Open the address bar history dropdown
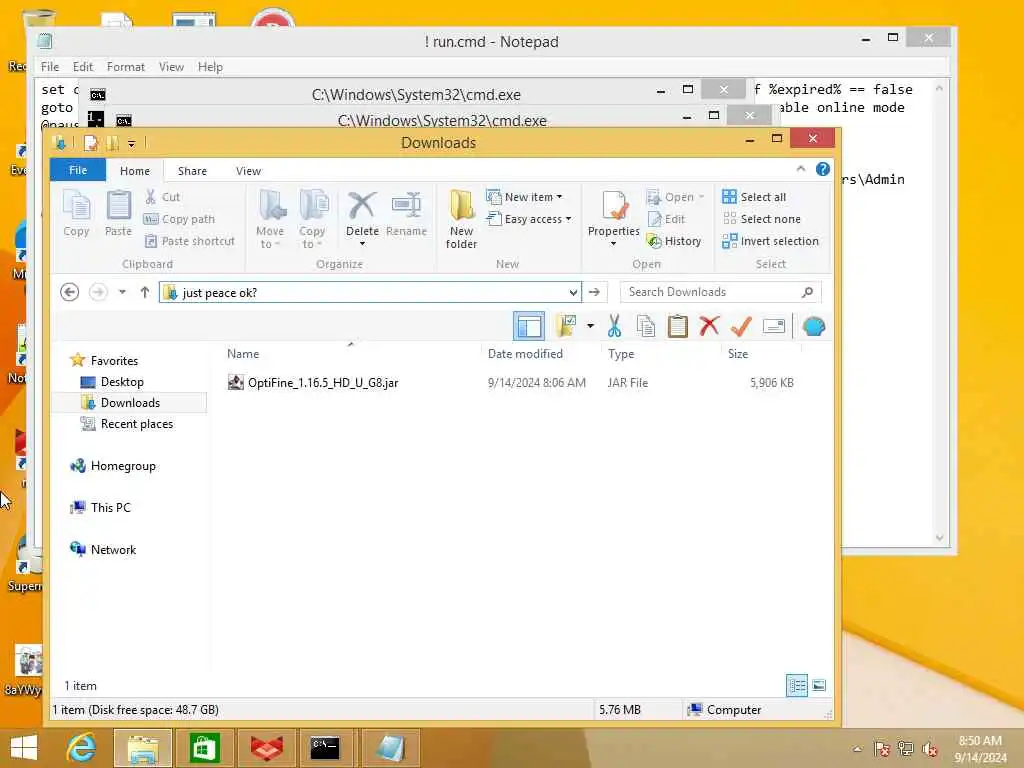The image size is (1024, 768). (573, 292)
